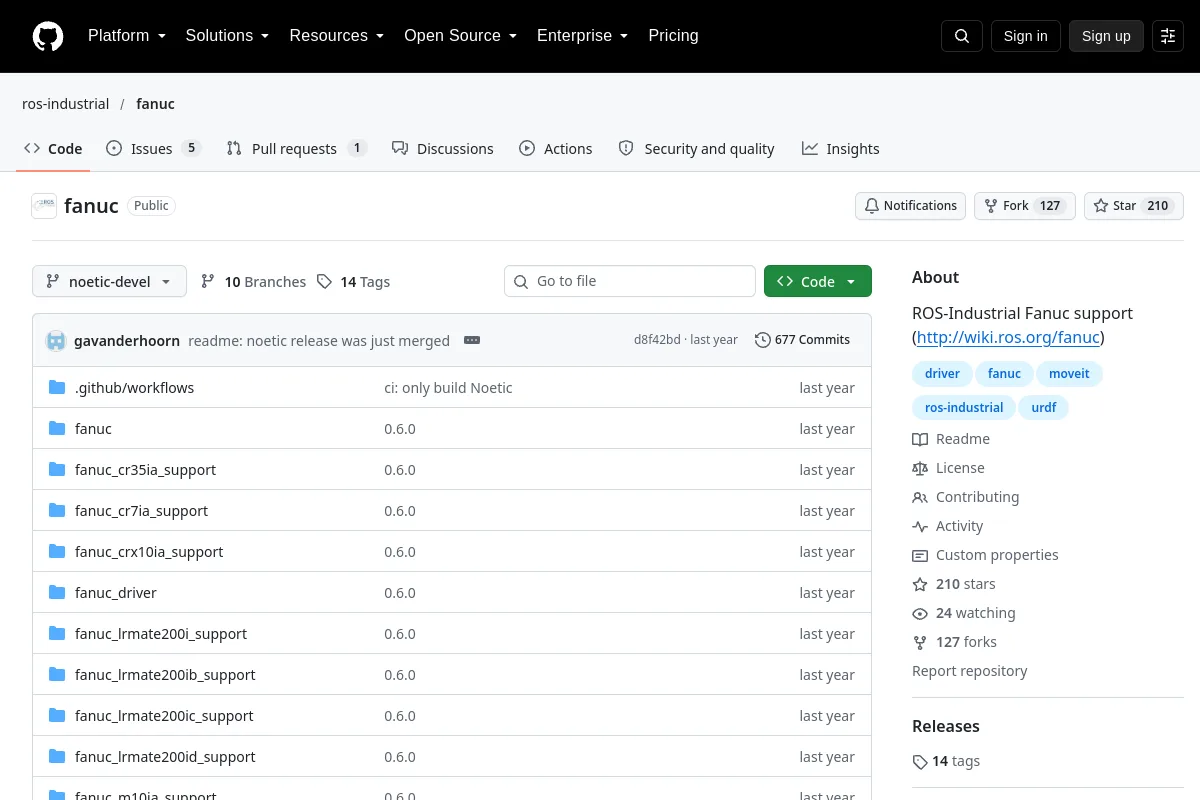
Task: Open the search magnifier button
Action: [962, 36]
